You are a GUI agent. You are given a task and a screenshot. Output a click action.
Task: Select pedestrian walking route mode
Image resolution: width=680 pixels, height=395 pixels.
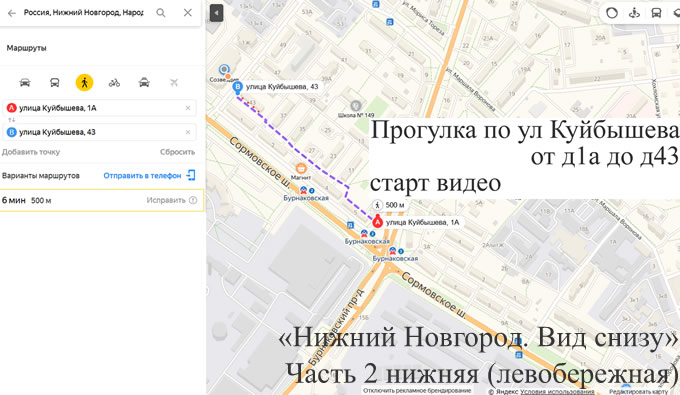coord(85,82)
